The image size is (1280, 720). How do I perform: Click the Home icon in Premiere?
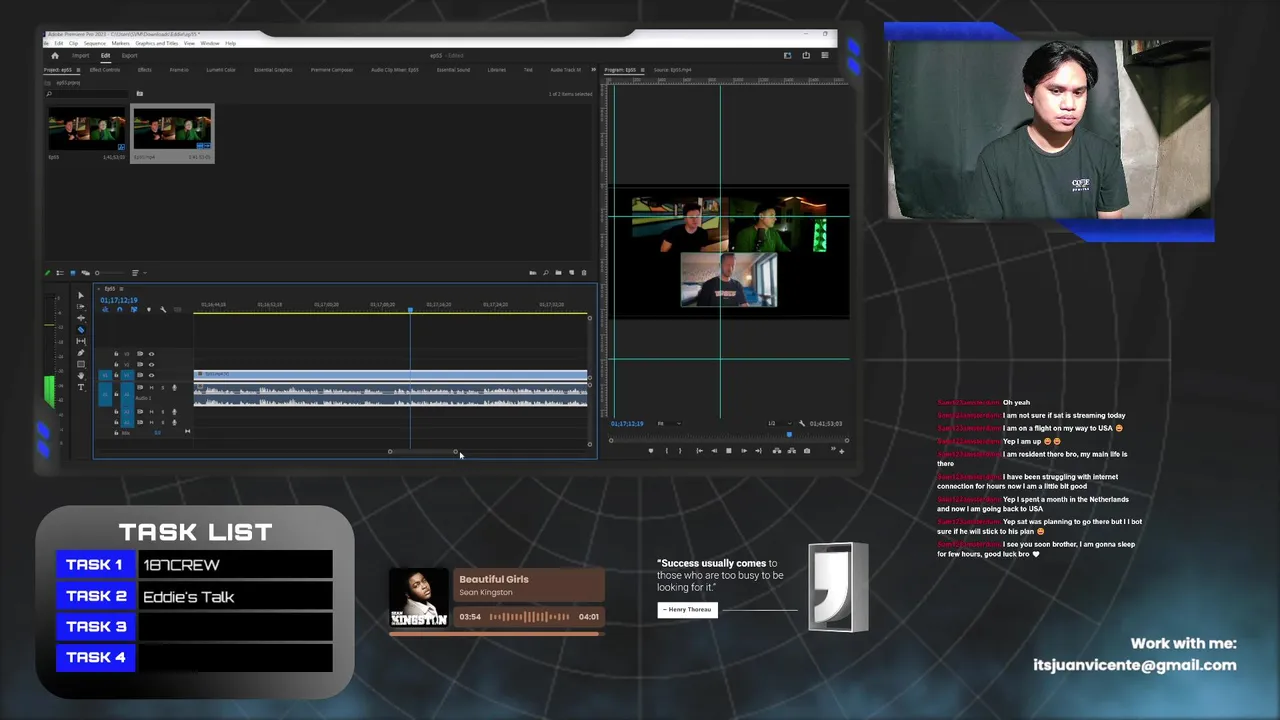coord(55,56)
